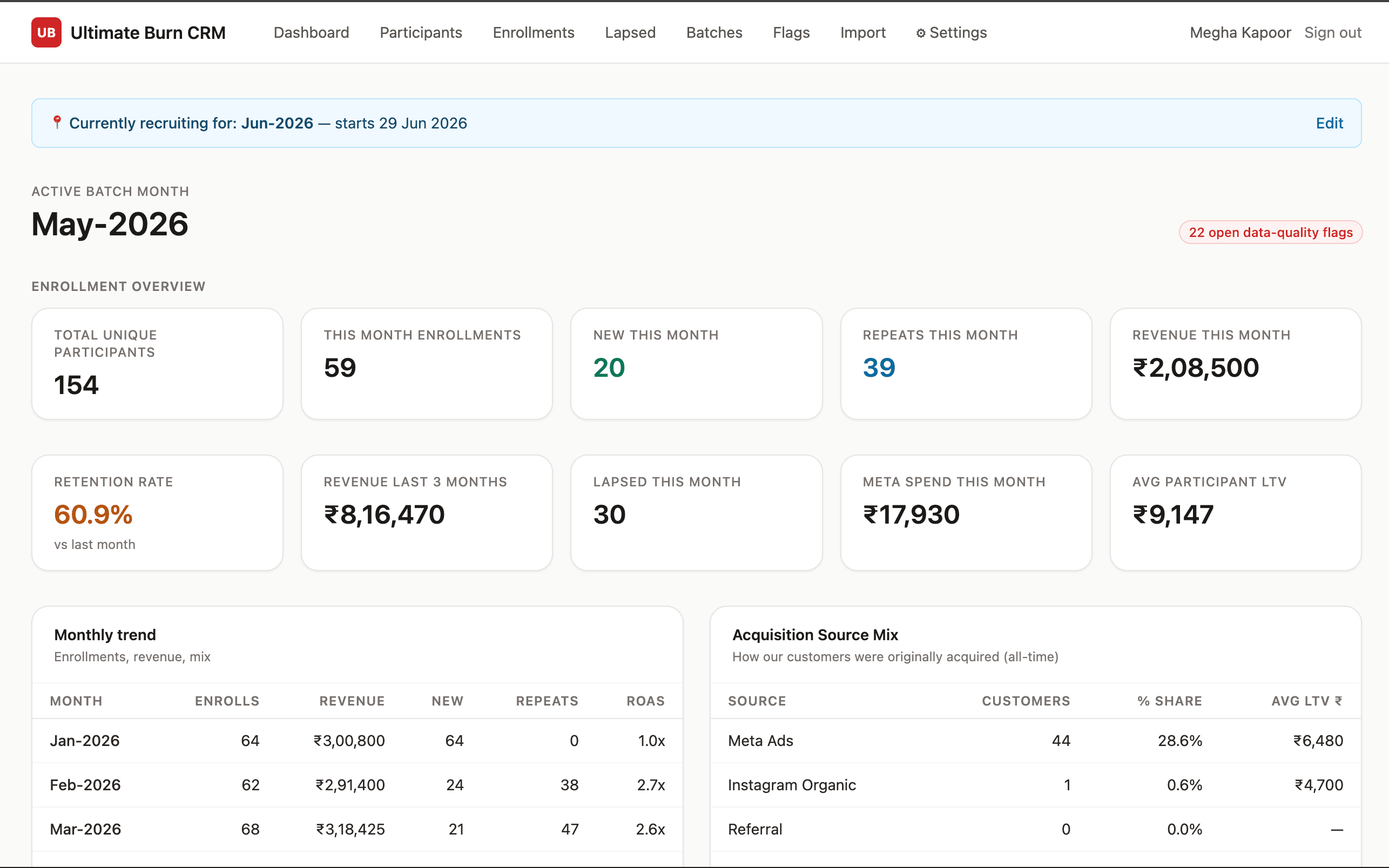The height and width of the screenshot is (868, 1389).
Task: Click the % SHARE column header
Action: point(1170,701)
